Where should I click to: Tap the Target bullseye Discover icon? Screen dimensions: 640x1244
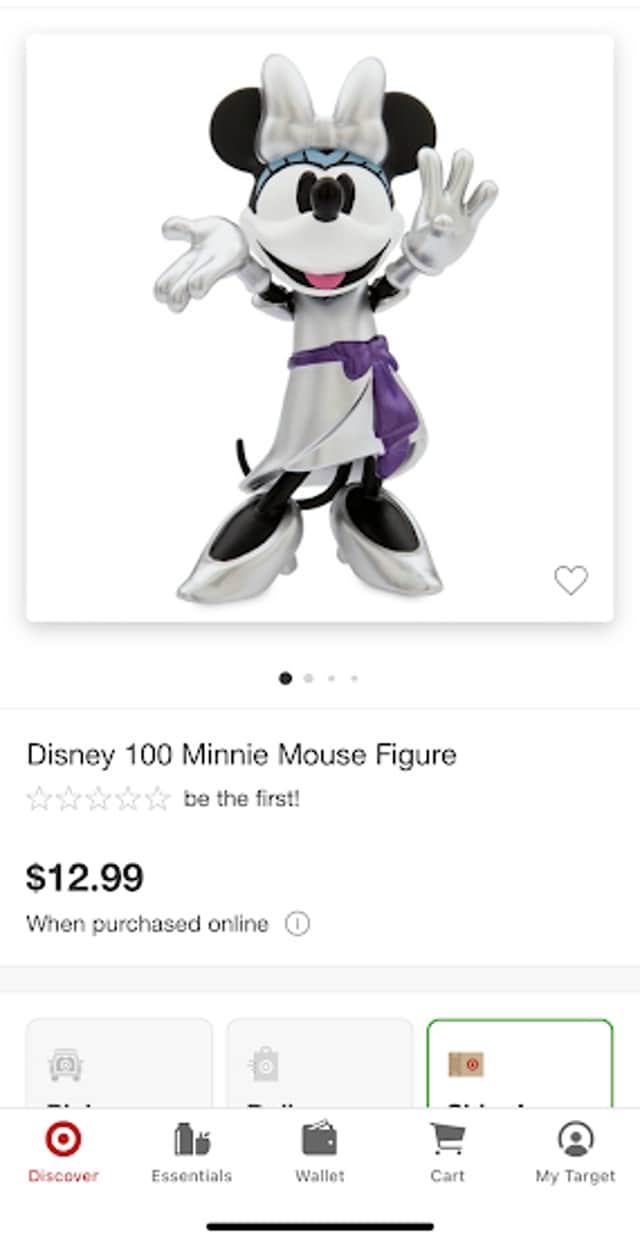[x=63, y=1139]
